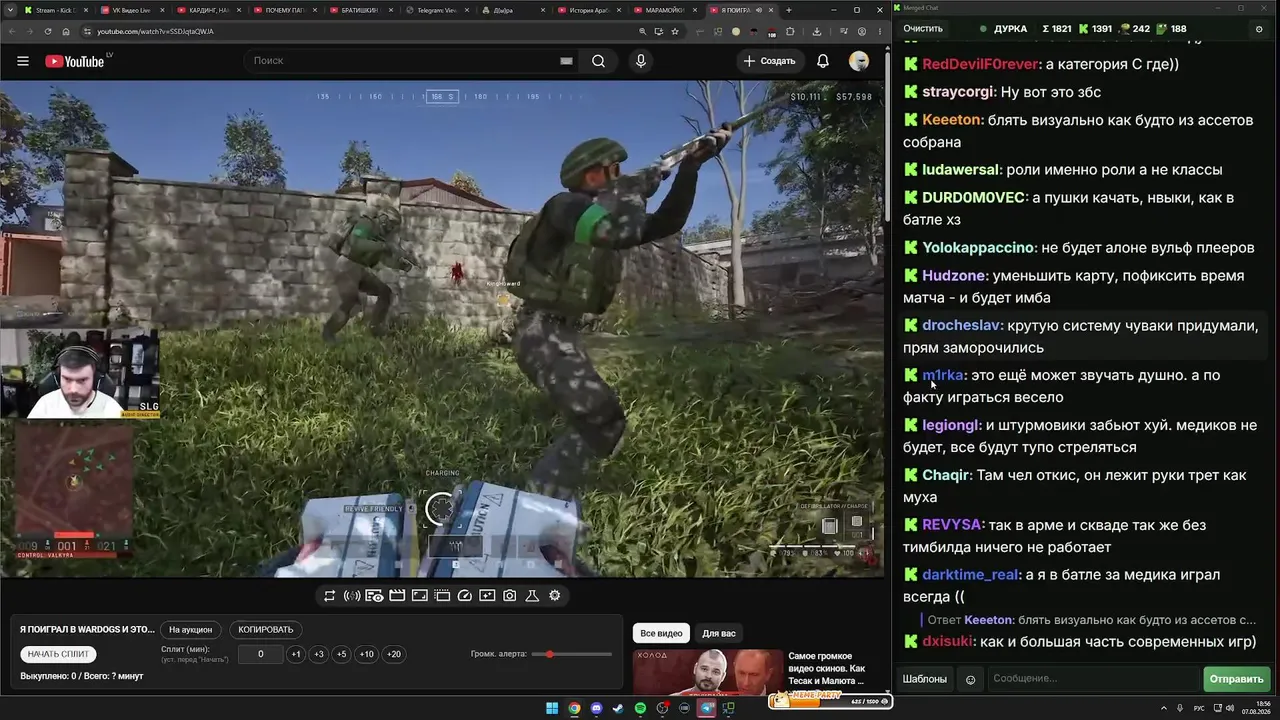
Task: Click the Kick viewer count 1391
Action: [1095, 29]
